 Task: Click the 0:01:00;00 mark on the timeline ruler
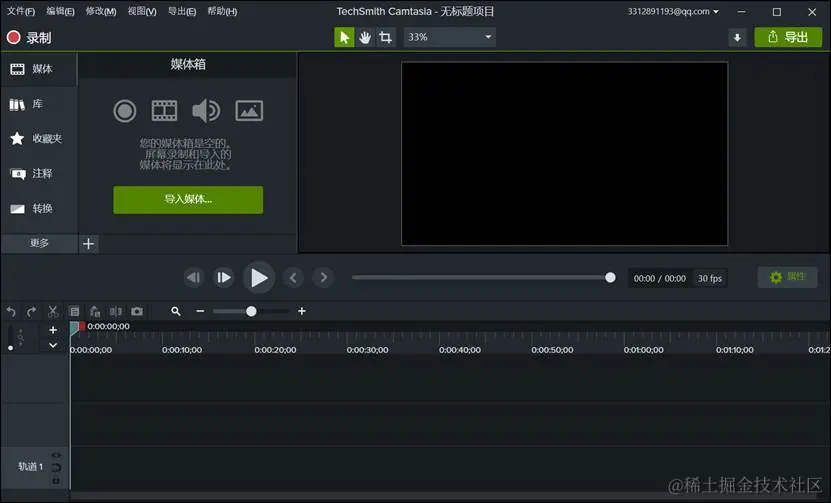(643, 350)
